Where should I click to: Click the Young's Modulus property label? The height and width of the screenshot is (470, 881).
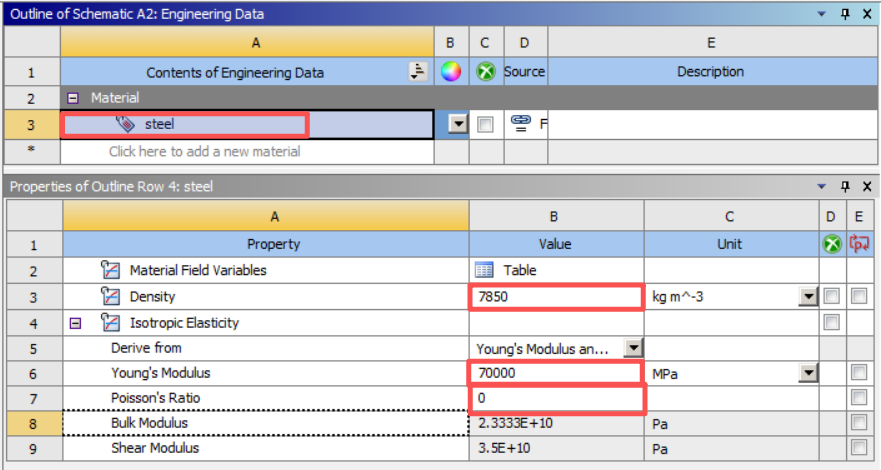pyautogui.click(x=161, y=373)
